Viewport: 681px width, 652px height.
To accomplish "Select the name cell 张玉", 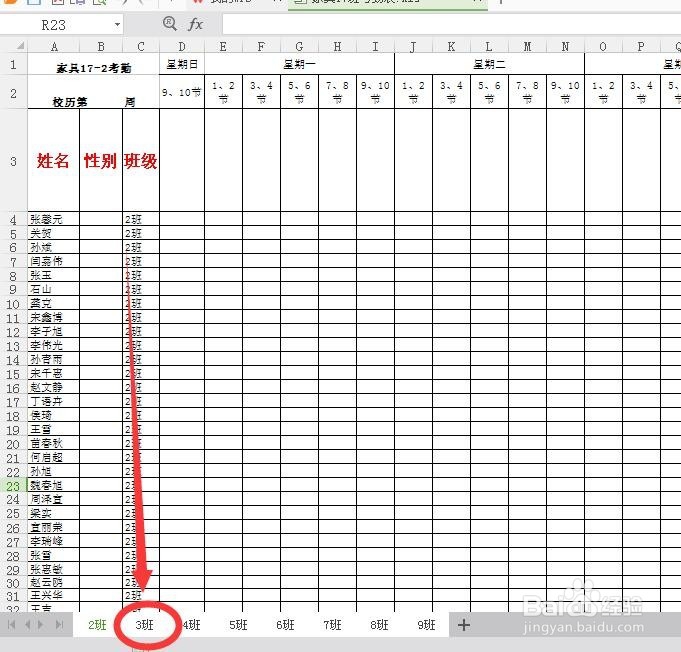I will point(53,275).
